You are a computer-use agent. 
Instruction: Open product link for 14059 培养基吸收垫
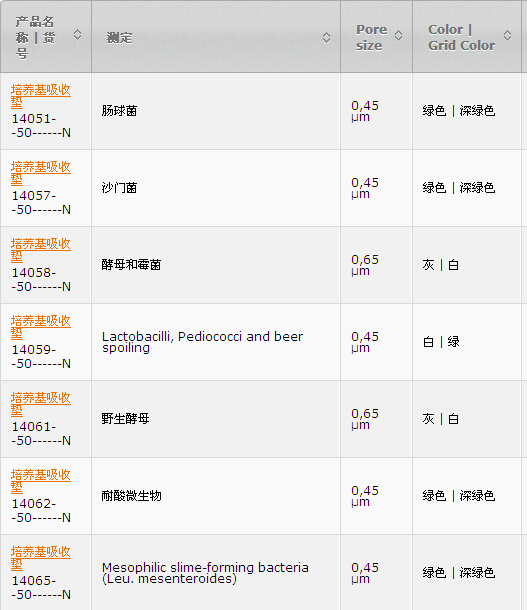coord(40,327)
